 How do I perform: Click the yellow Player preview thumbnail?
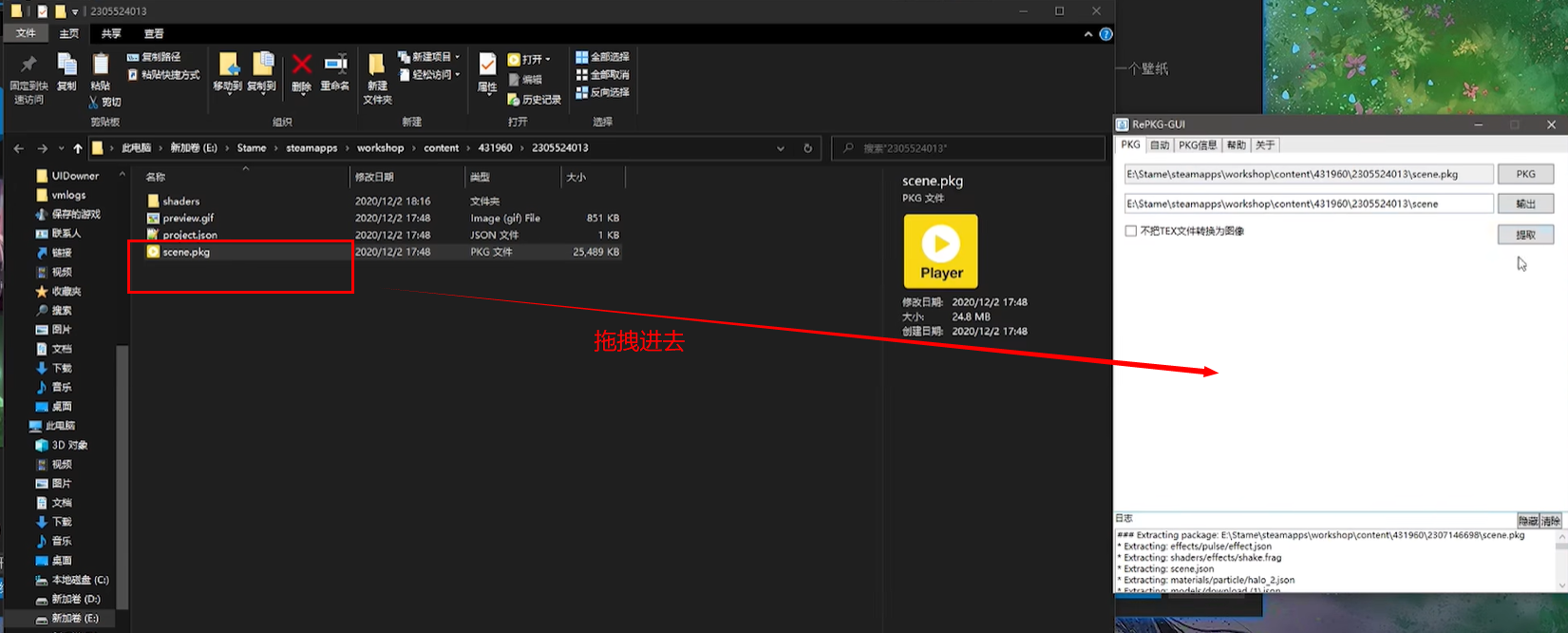pyautogui.click(x=940, y=251)
